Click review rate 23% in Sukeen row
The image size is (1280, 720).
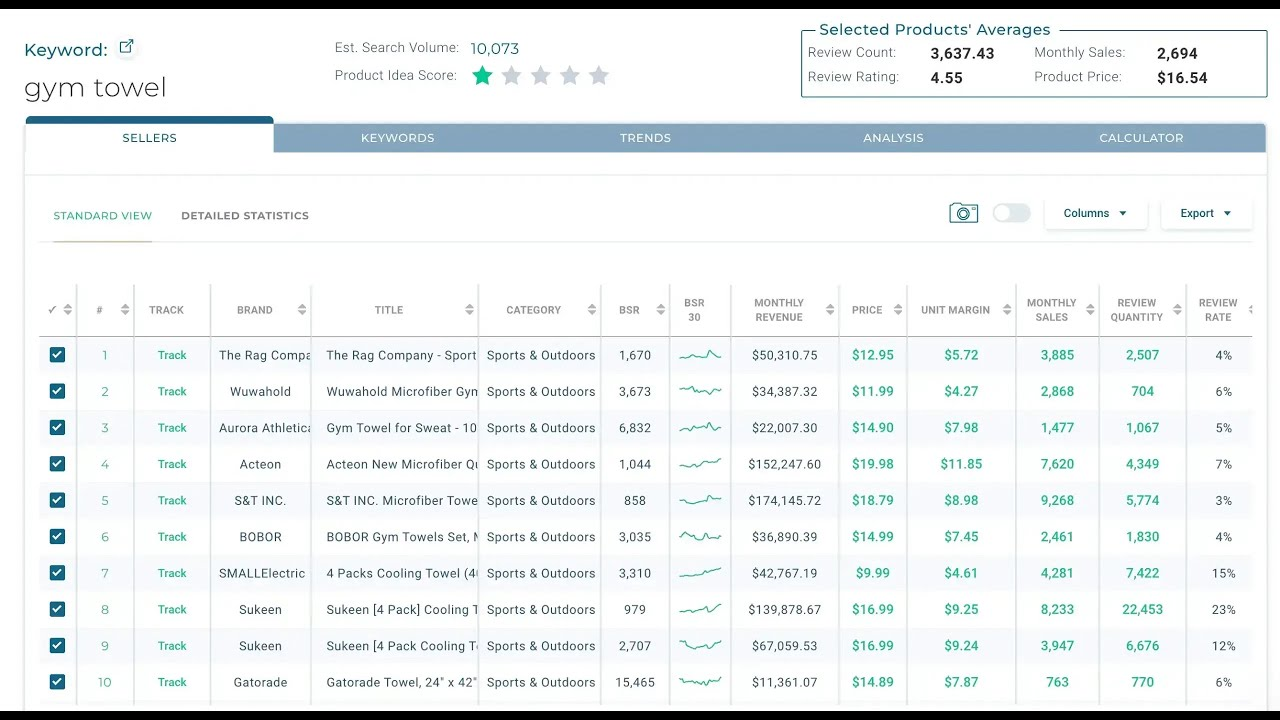point(1224,609)
